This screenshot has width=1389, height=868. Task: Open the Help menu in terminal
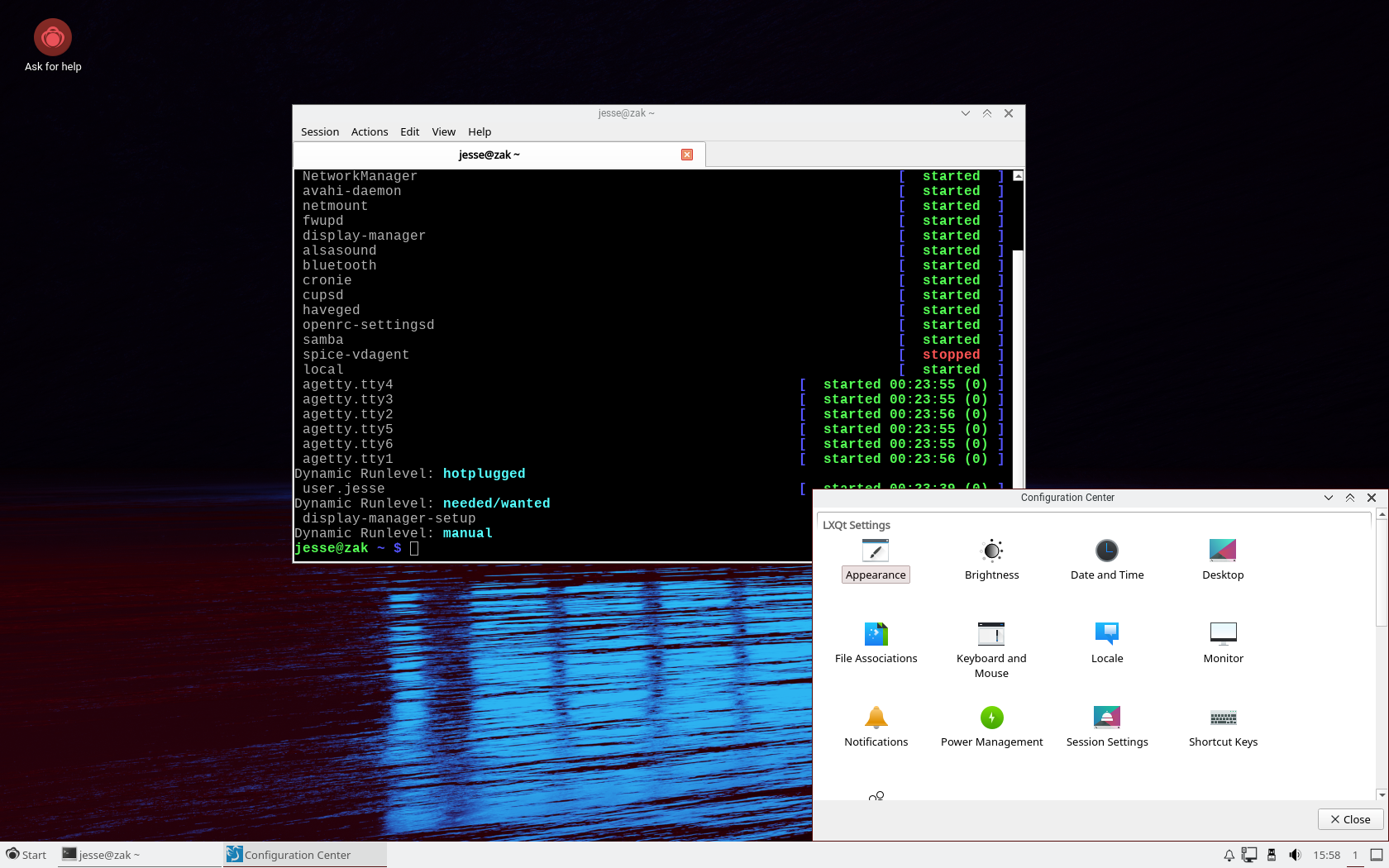tap(480, 132)
